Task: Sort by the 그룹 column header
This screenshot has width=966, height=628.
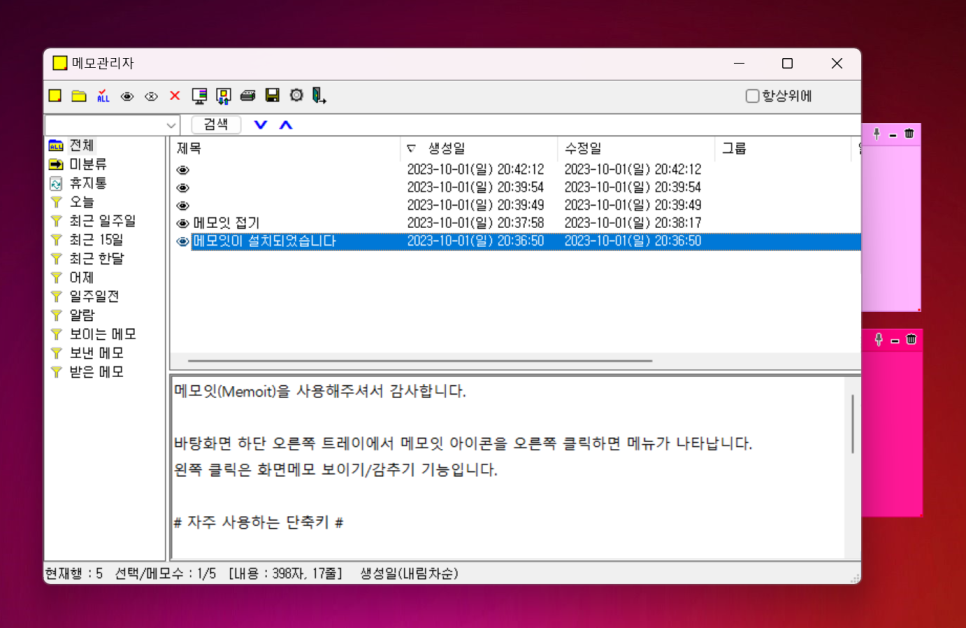Action: (782, 148)
